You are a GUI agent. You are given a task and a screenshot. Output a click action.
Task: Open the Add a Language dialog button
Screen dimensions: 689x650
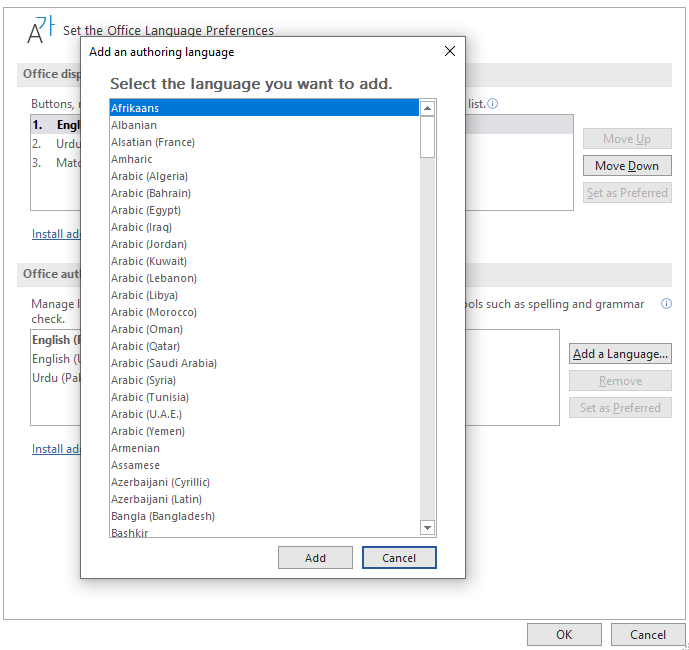tap(620, 354)
